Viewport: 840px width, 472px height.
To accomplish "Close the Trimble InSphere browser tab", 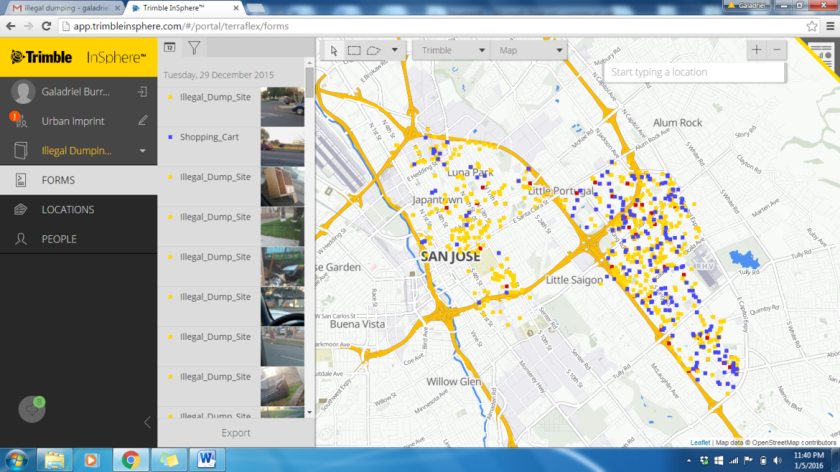I will (x=236, y=8).
